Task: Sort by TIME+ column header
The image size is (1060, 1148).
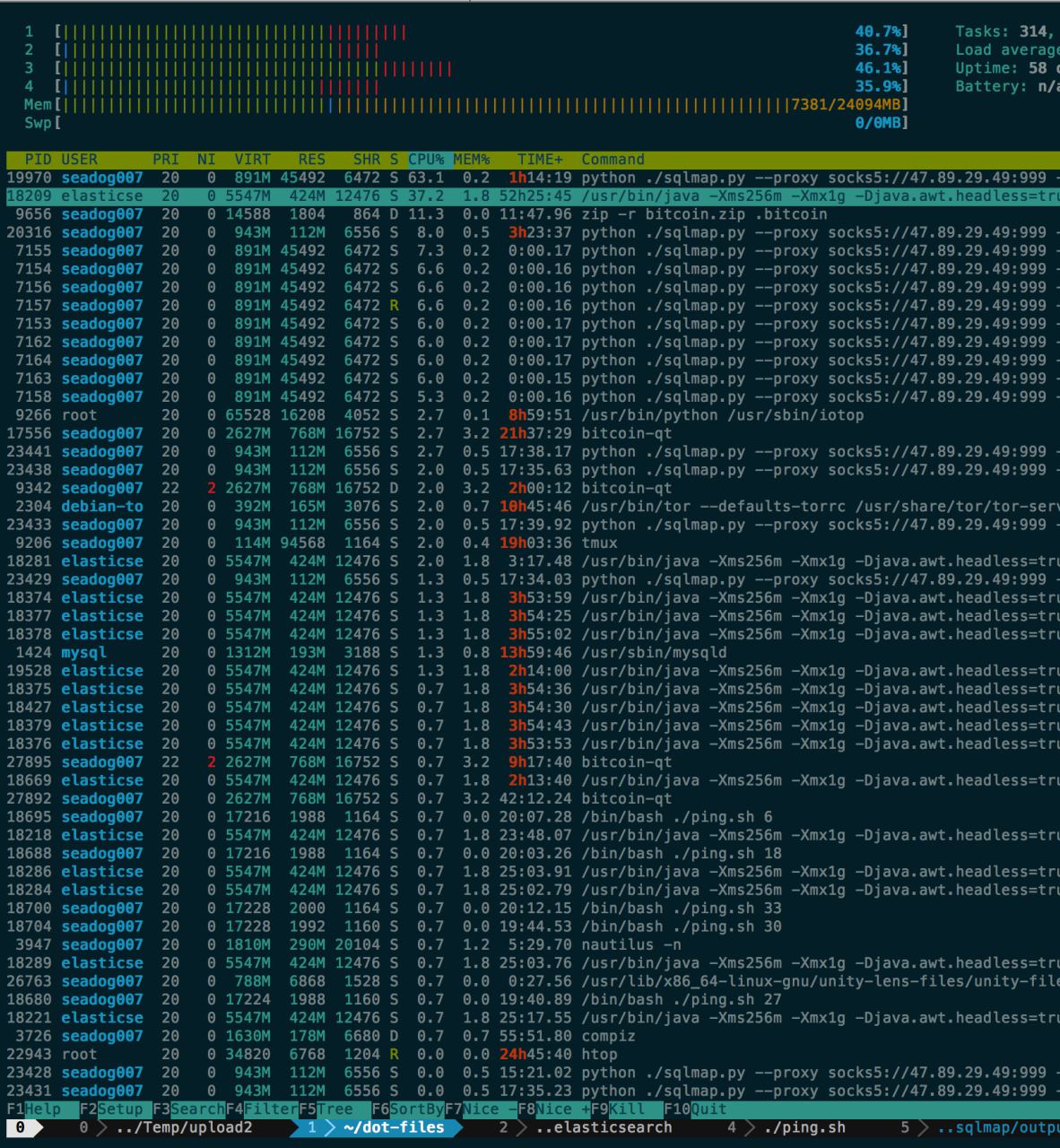Action: tap(540, 160)
